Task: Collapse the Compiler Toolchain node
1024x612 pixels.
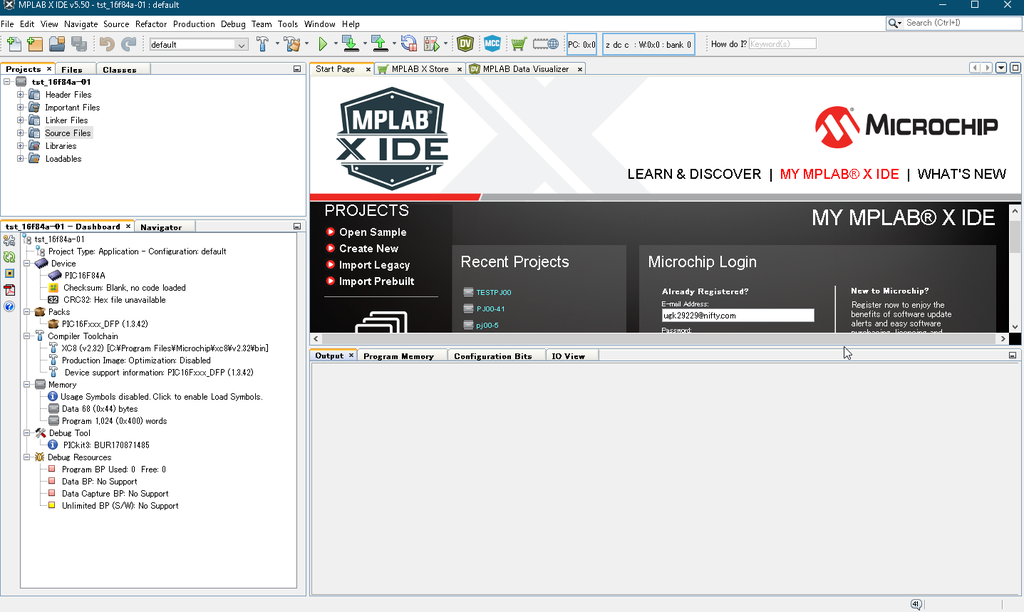Action: pyautogui.click(x=27, y=336)
